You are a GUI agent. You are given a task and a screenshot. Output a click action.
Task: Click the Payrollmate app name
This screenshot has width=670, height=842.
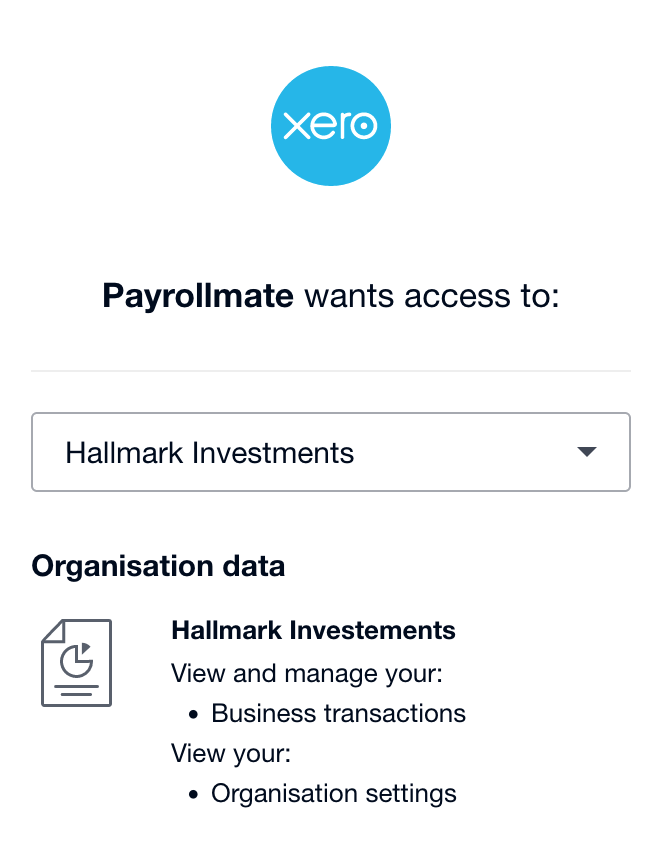click(198, 296)
